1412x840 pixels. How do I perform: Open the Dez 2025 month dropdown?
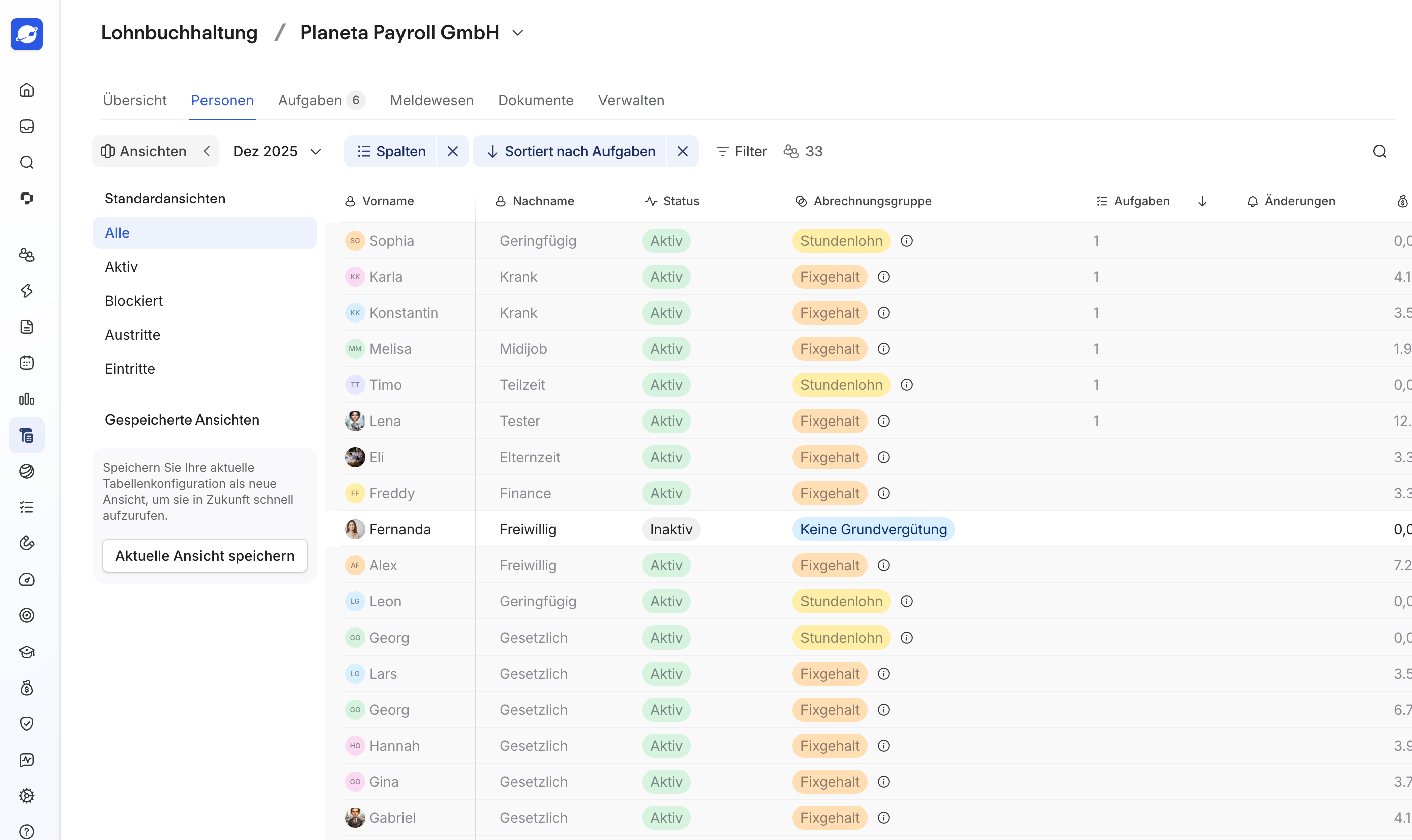pos(277,151)
